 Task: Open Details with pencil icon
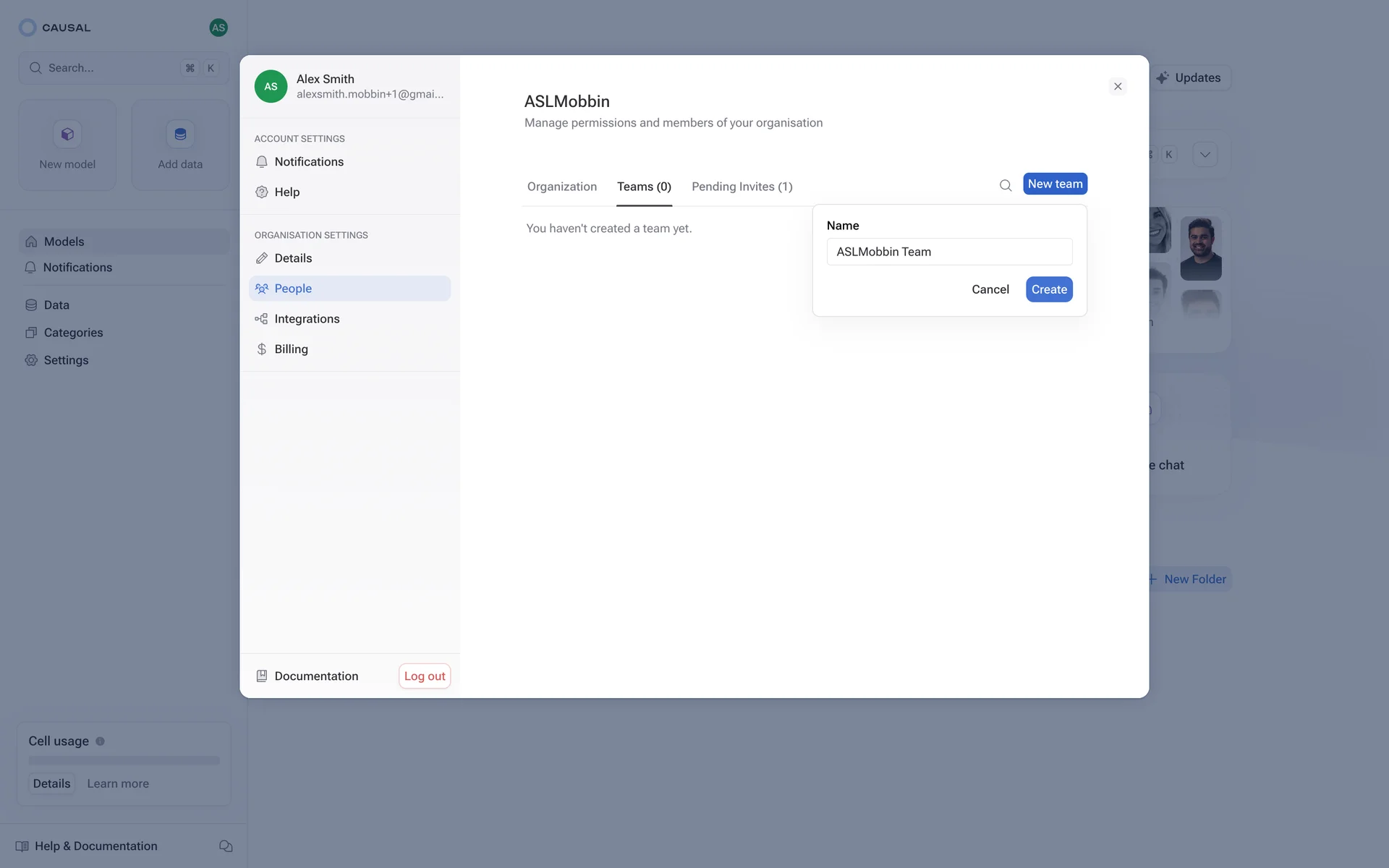[x=293, y=258]
